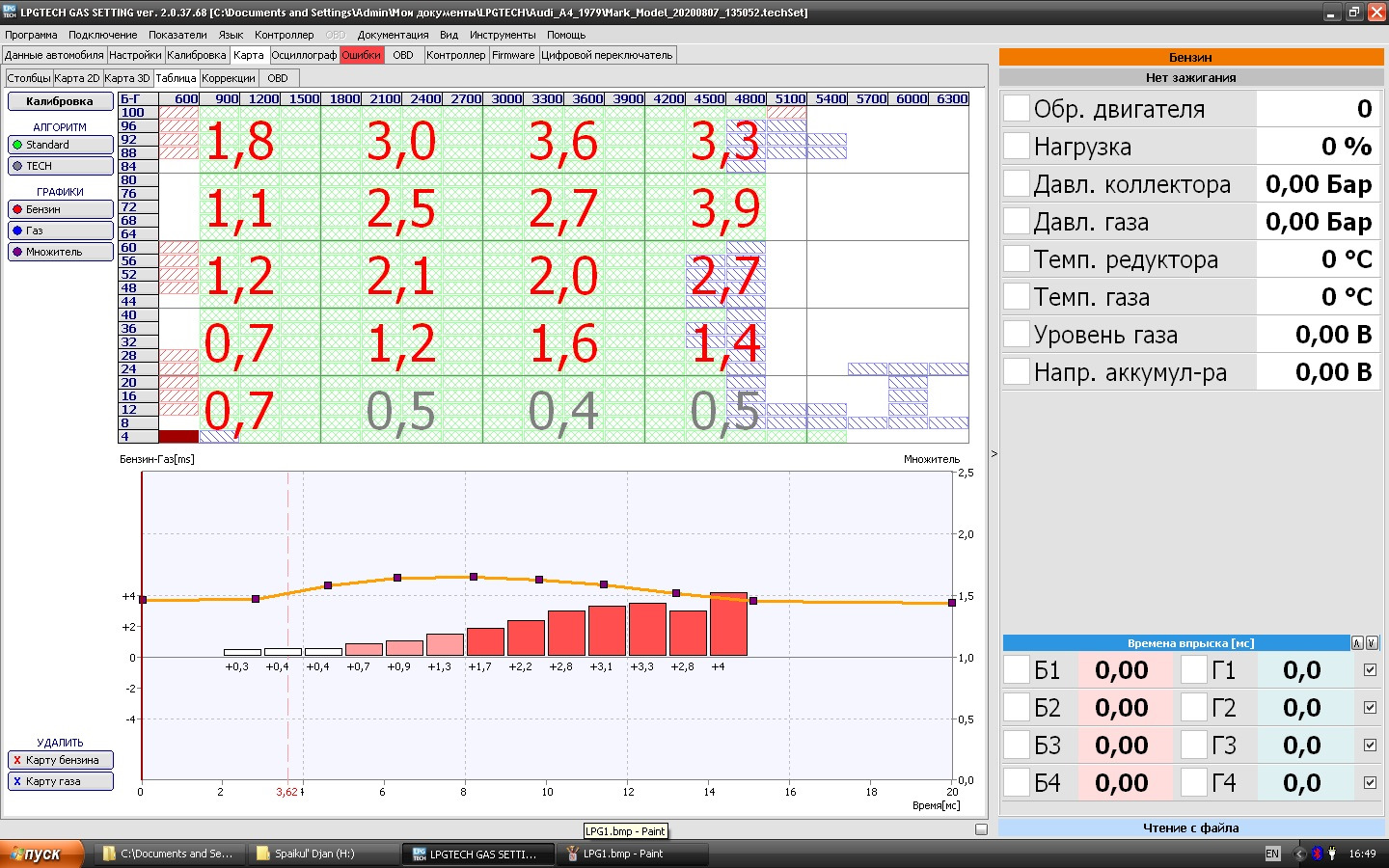Click the tray clock showing 16:49
Viewport: 1389px width, 868px height.
1362,854
